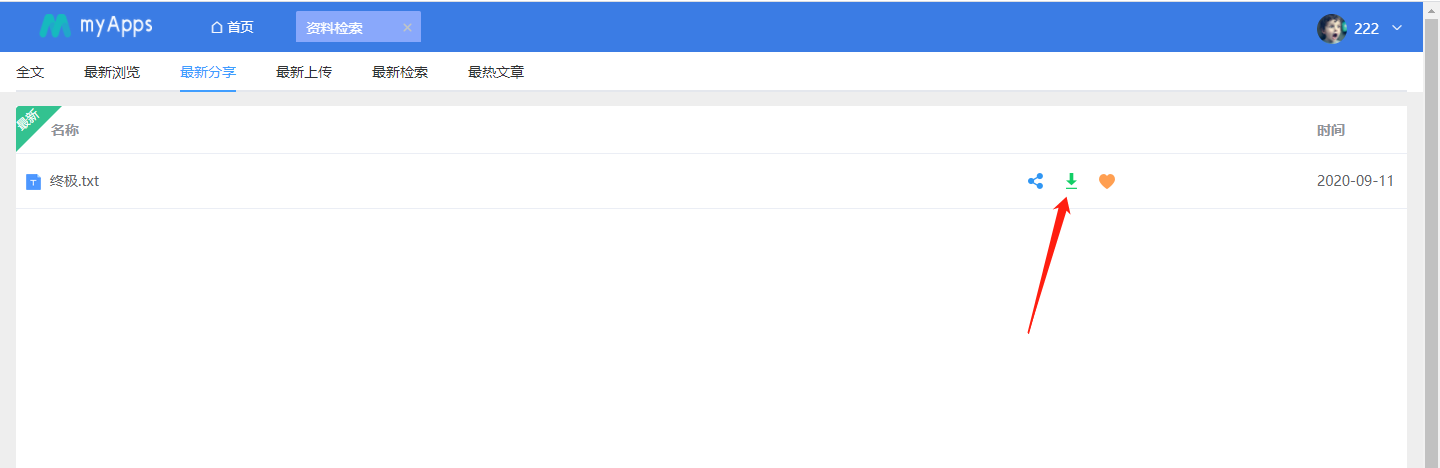Viewport: 1440px width, 468px height.
Task: Share the 终极.txt file
Action: [1035, 181]
